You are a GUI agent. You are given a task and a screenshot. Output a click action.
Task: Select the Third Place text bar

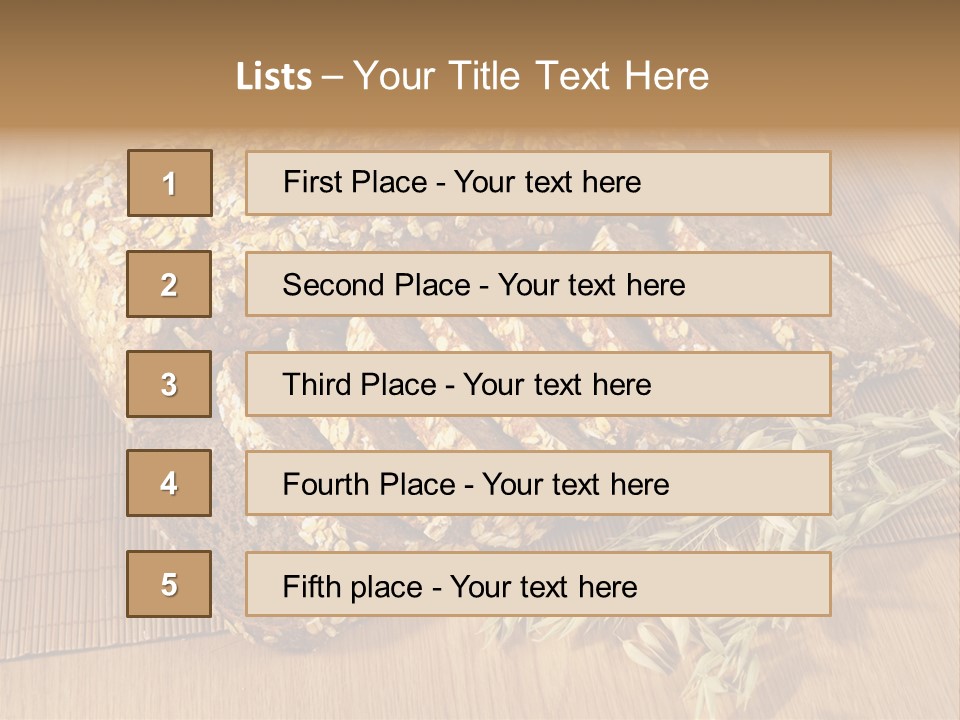click(x=538, y=384)
